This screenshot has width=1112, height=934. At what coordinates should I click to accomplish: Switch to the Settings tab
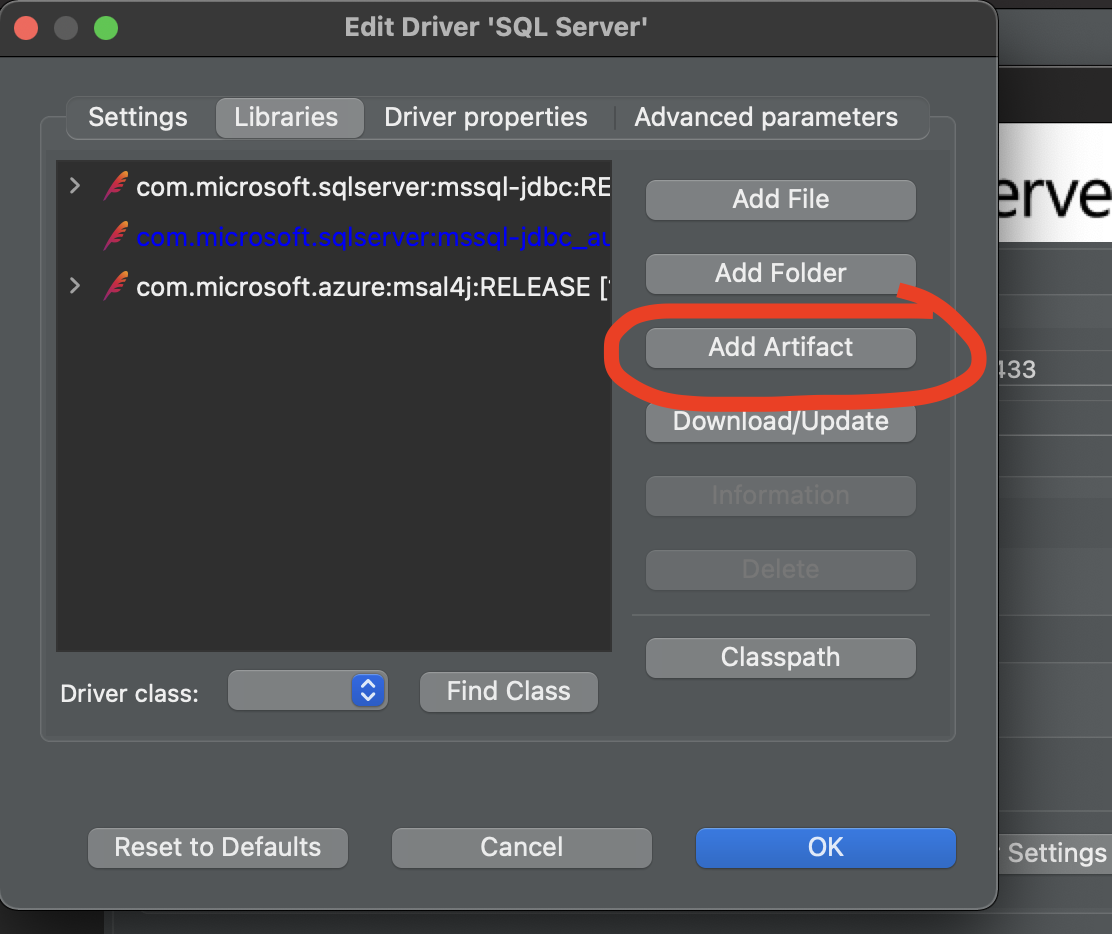(138, 117)
